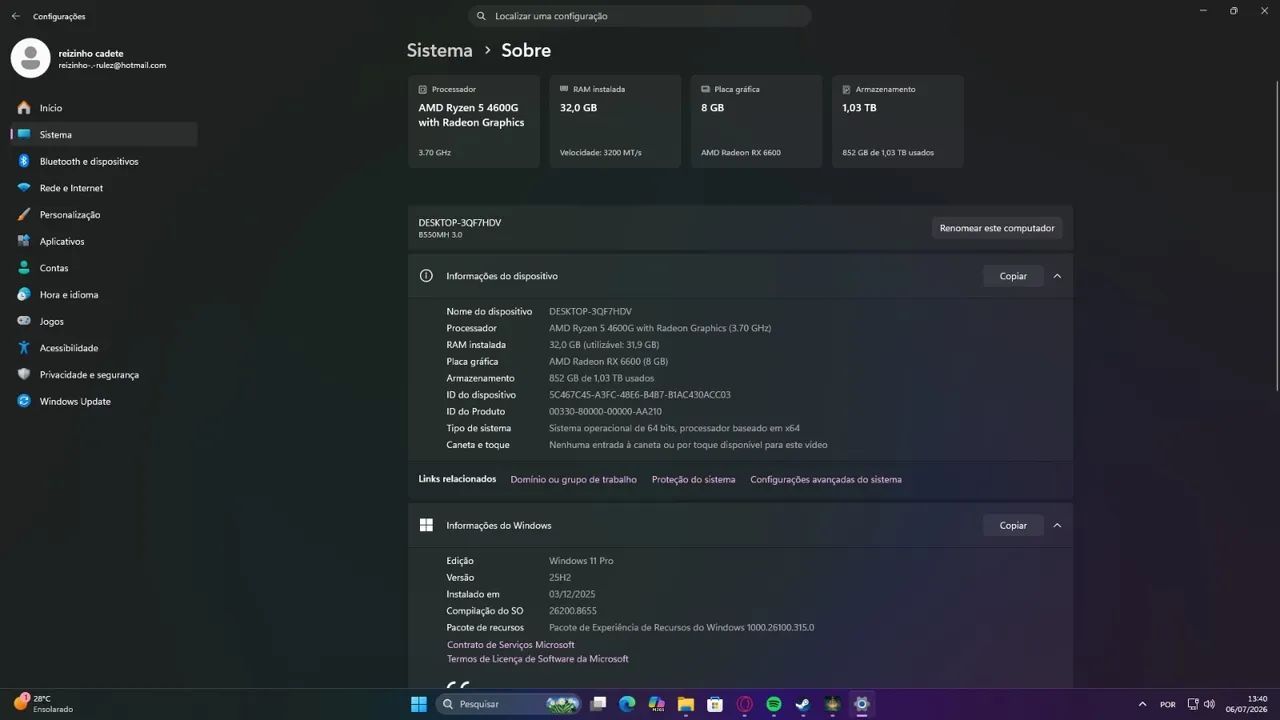This screenshot has width=1280, height=720.
Task: Show hidden system tray icons
Action: click(x=1142, y=704)
